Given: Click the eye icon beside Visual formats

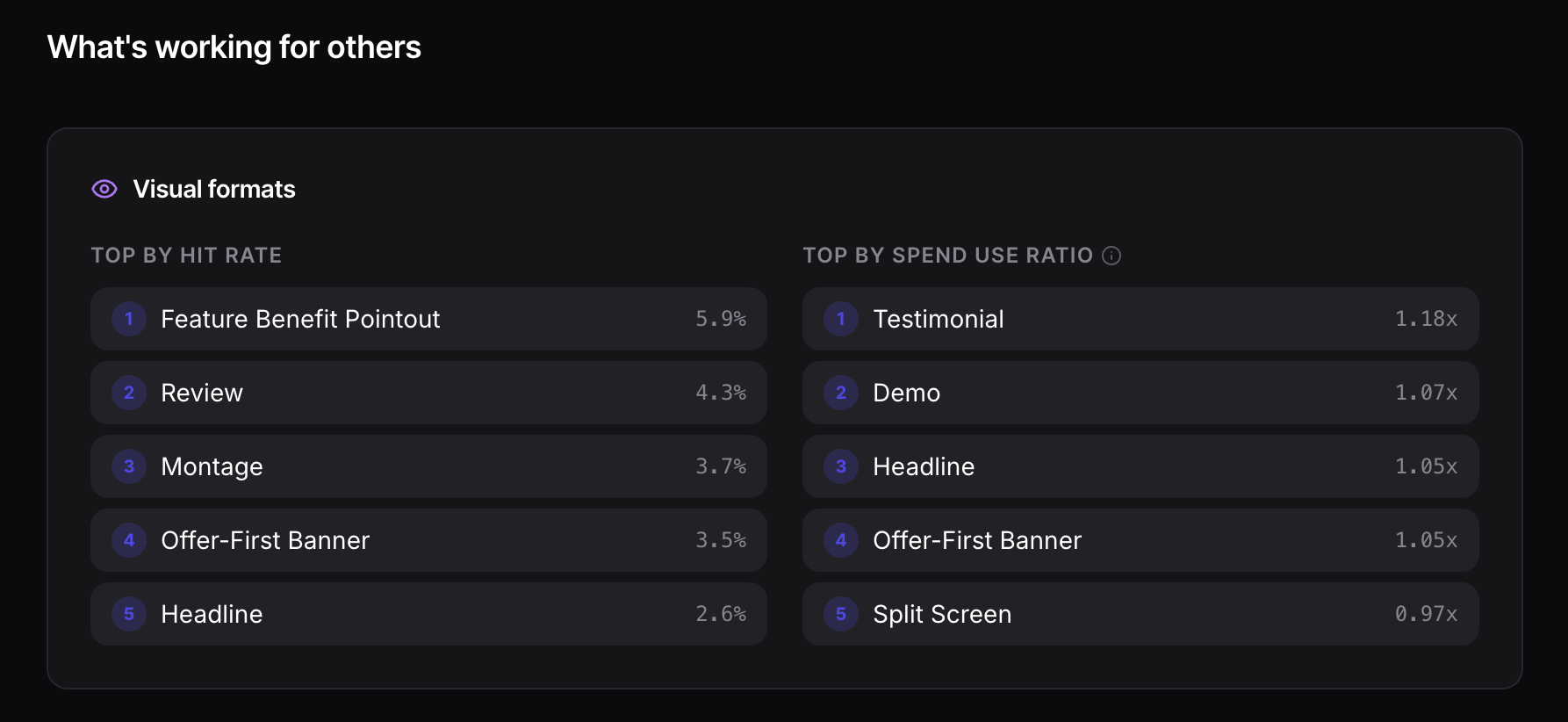Looking at the screenshot, I should 104,189.
